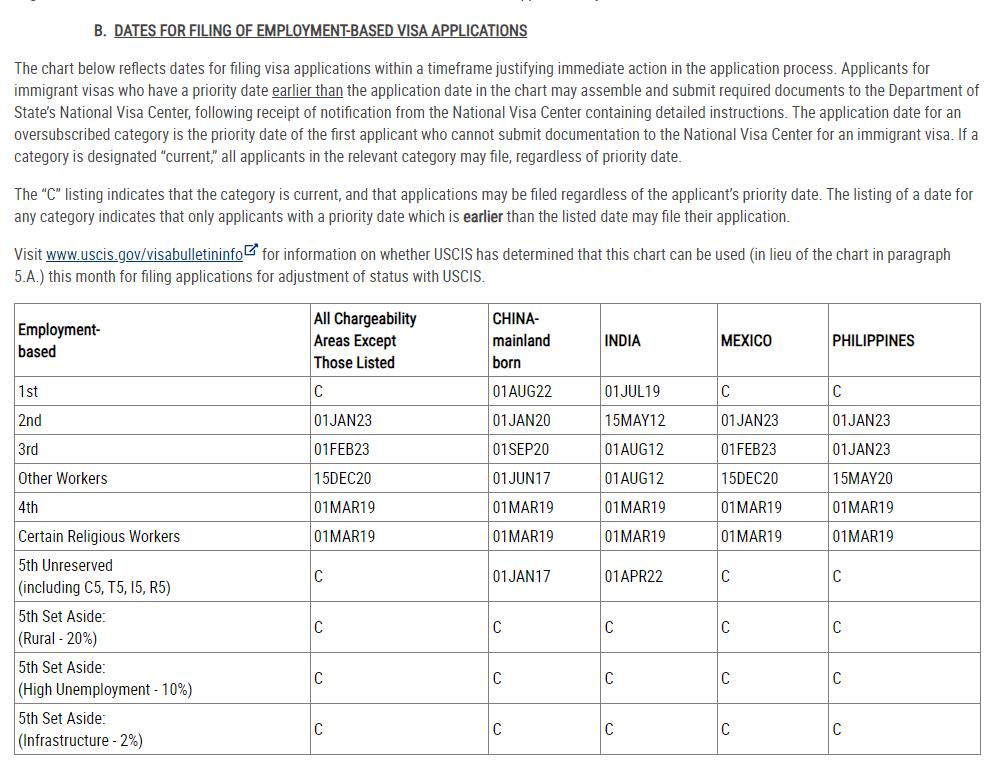989x762 pixels.
Task: Click the '5th Set Aside: (Infrastructure - 2%)' label
Action: (80, 730)
